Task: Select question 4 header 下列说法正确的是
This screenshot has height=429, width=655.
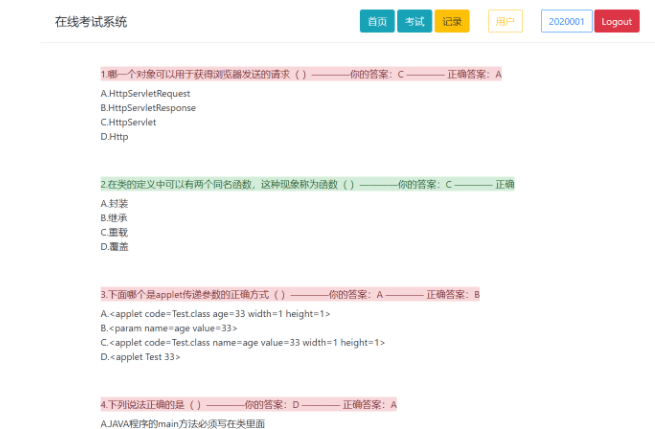Action: [248, 404]
